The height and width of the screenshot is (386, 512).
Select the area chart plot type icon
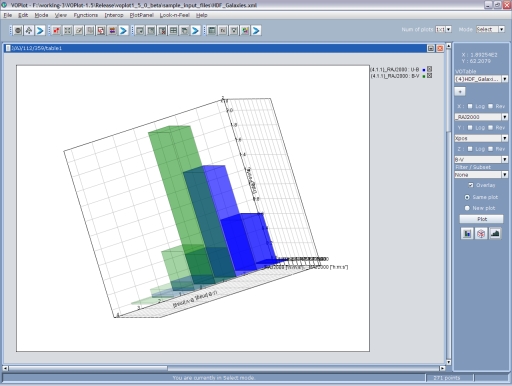pyautogui.click(x=495, y=234)
